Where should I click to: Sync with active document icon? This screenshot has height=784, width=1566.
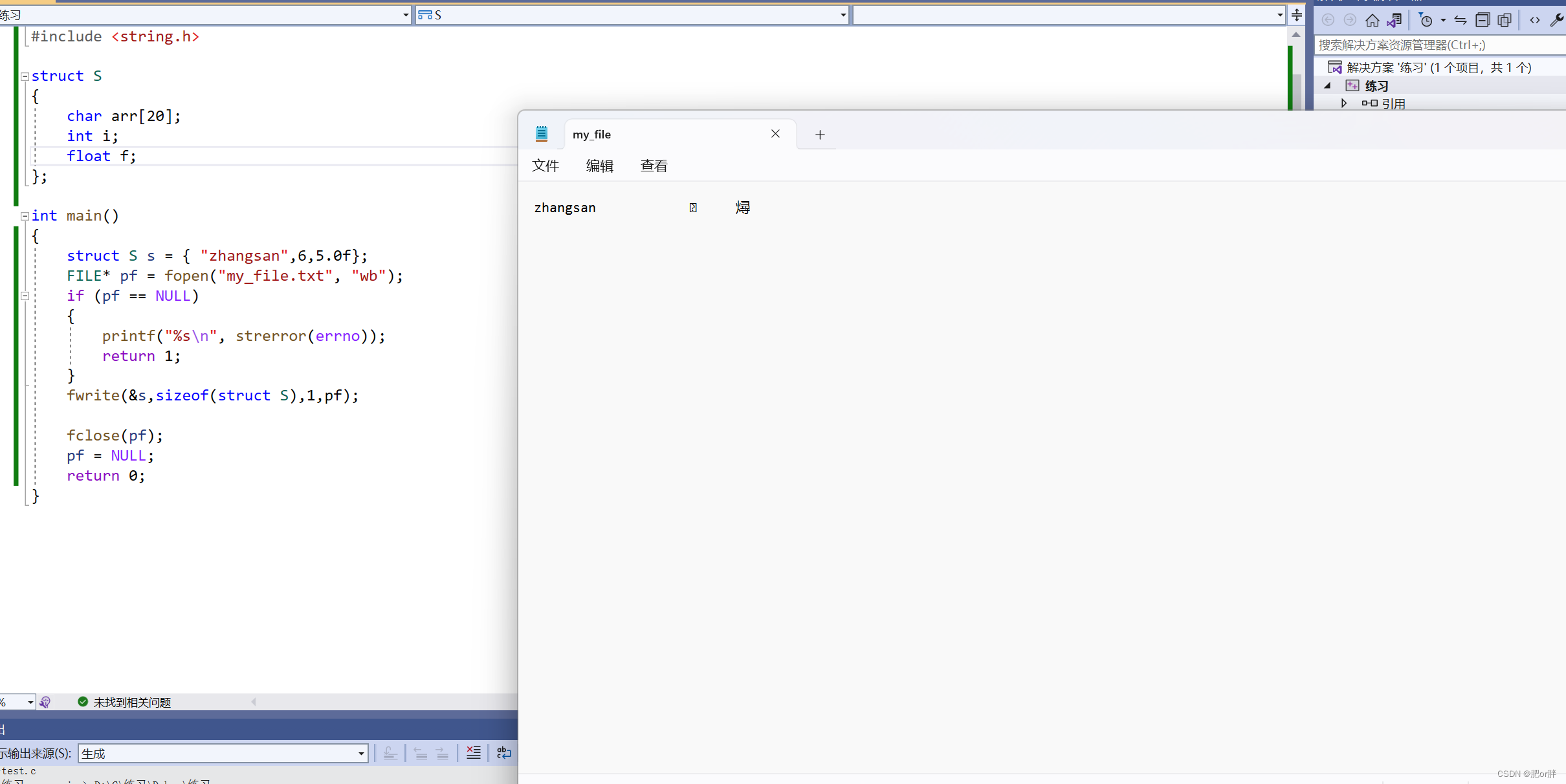(x=1461, y=20)
